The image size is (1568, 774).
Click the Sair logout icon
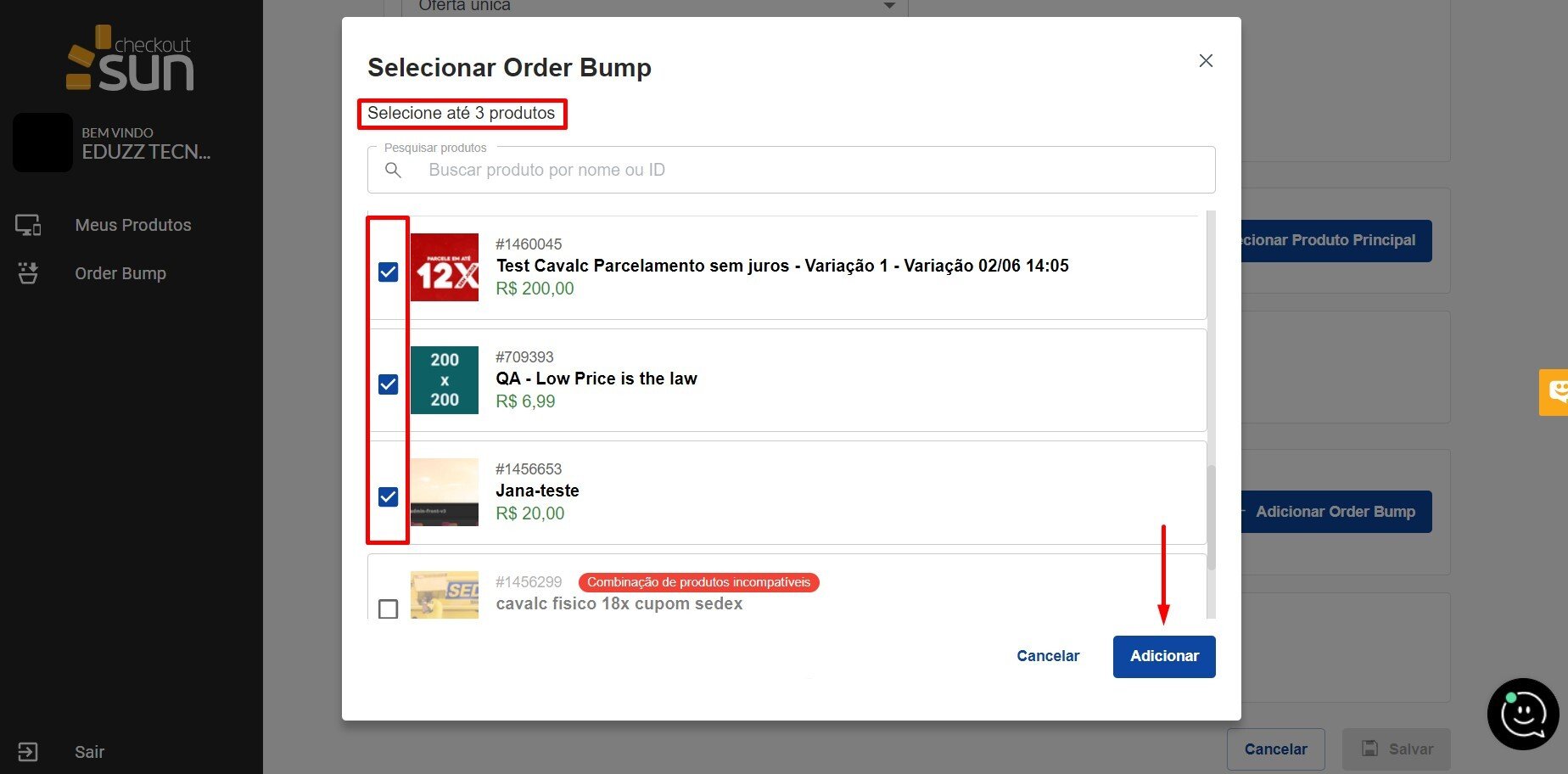(28, 752)
